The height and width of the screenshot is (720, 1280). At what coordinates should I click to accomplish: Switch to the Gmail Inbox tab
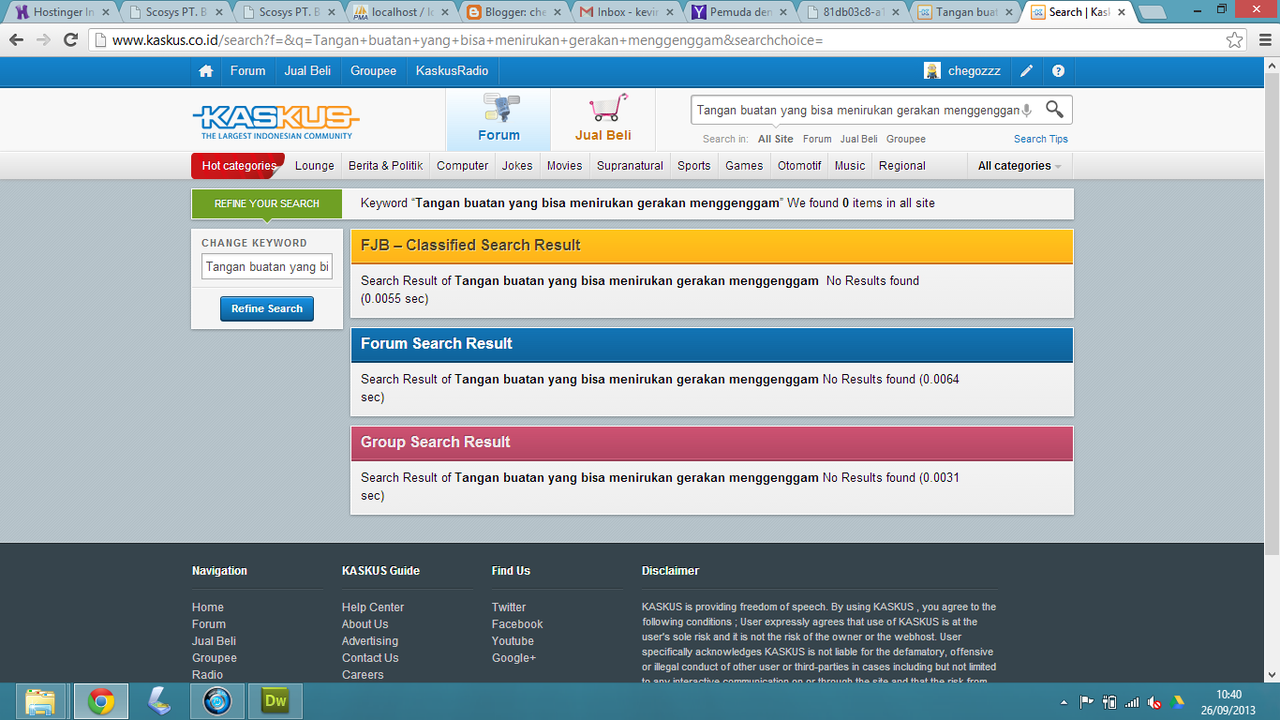pos(627,12)
